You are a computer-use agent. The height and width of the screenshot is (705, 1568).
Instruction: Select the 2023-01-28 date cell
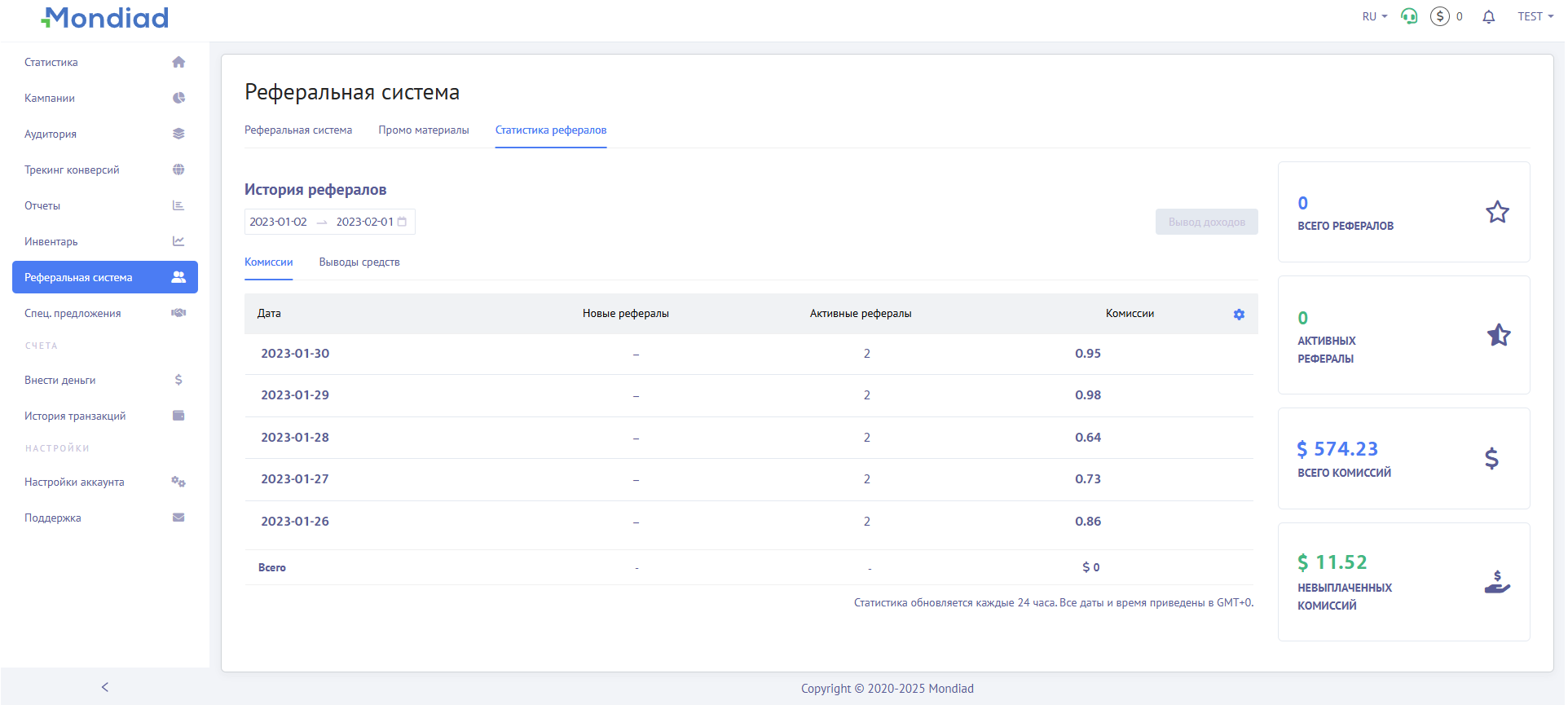click(295, 438)
